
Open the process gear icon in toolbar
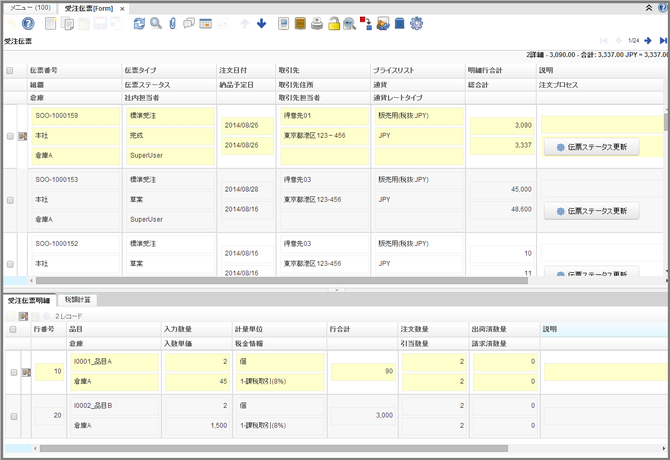point(416,23)
